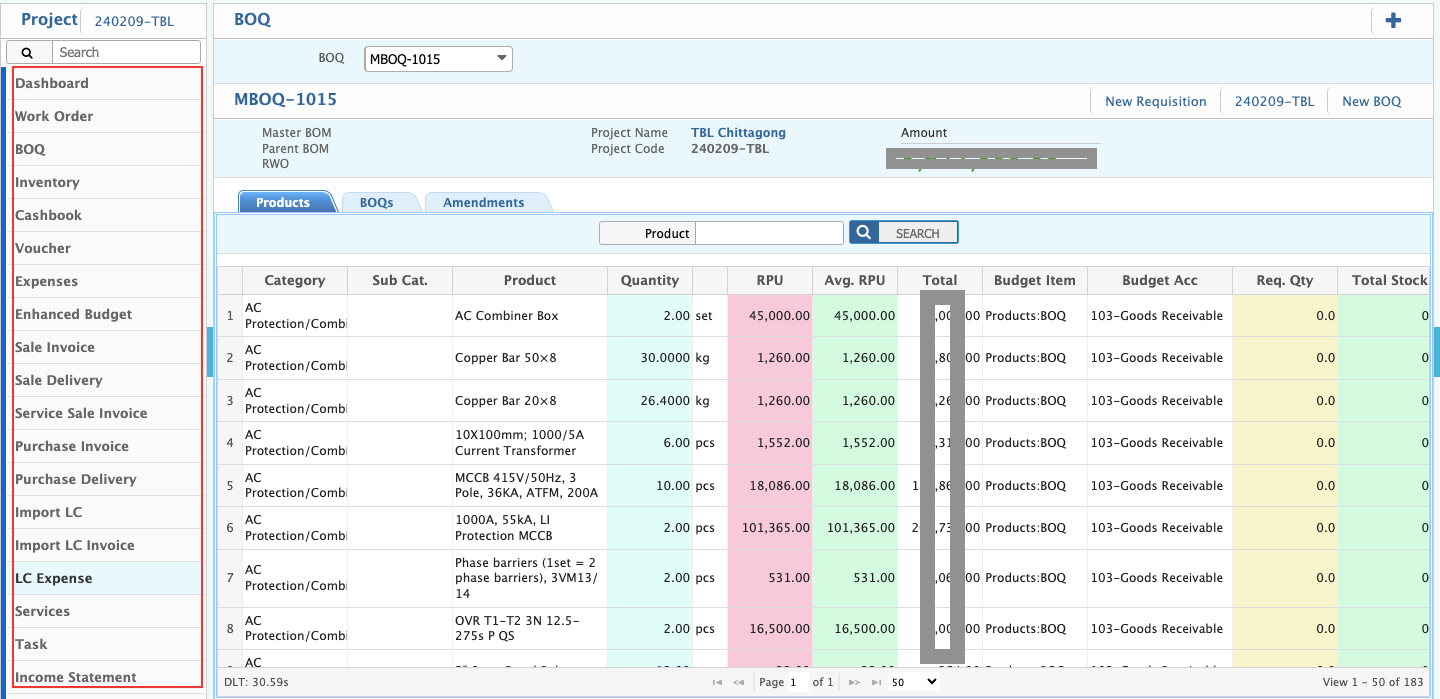Viewport: 1440px width, 699px height.
Task: Switch to the Amendments tab
Action: 482,201
